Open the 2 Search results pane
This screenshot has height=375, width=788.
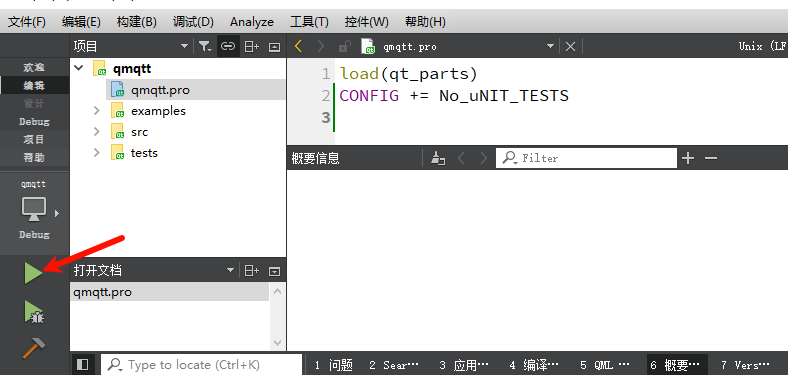click(x=393, y=365)
